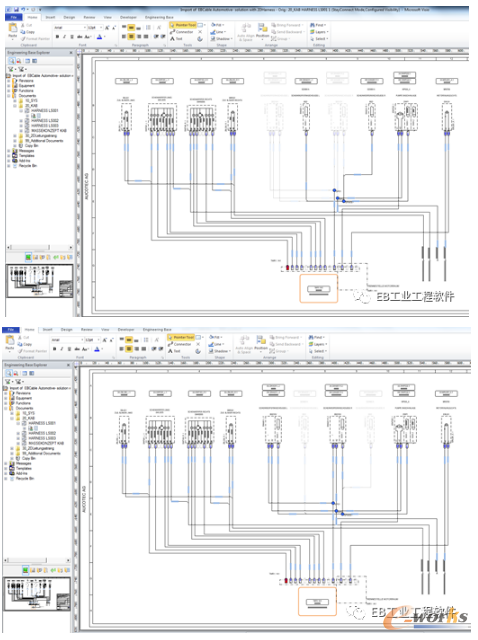478x640 pixels.
Task: Click the Save icon in the Quick Access toolbar
Action: click(16, 9)
